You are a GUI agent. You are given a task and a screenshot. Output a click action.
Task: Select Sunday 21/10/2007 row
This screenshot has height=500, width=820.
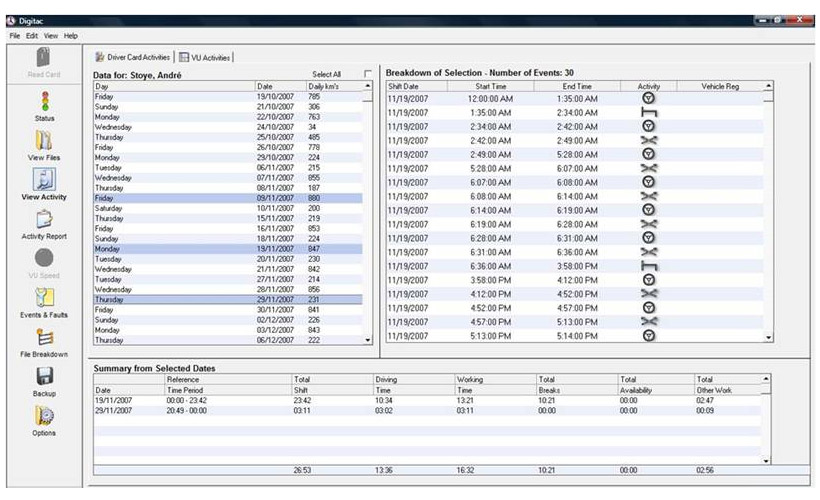pos(228,107)
